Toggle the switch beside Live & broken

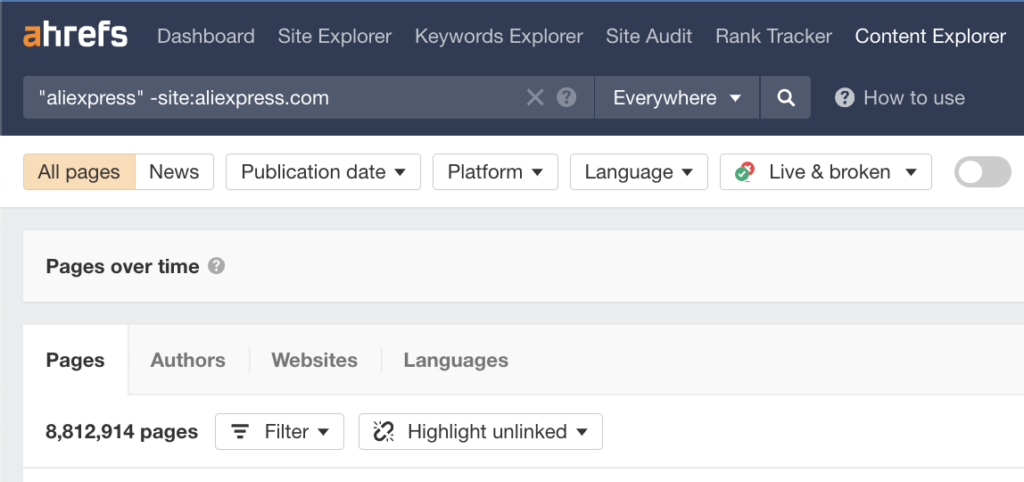click(982, 172)
